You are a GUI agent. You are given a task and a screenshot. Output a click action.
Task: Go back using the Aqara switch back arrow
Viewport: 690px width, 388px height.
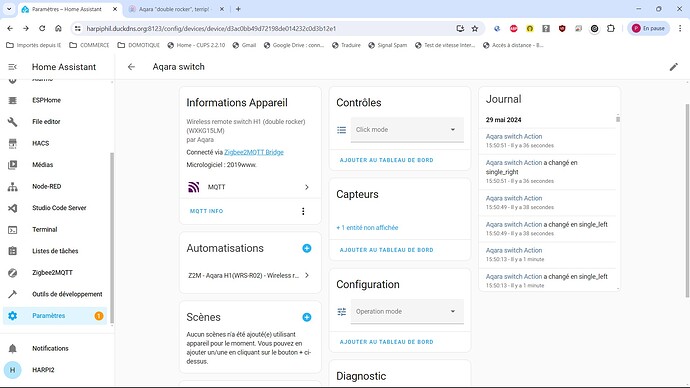(x=131, y=67)
